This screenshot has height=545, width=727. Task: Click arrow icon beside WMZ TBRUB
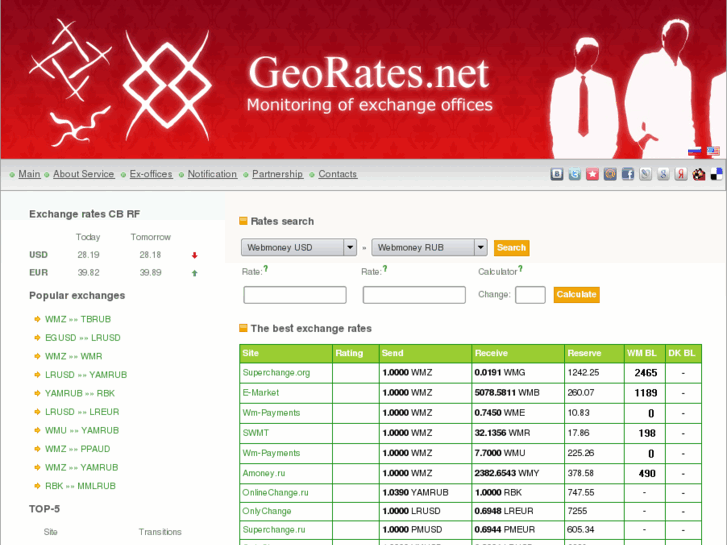(x=38, y=319)
